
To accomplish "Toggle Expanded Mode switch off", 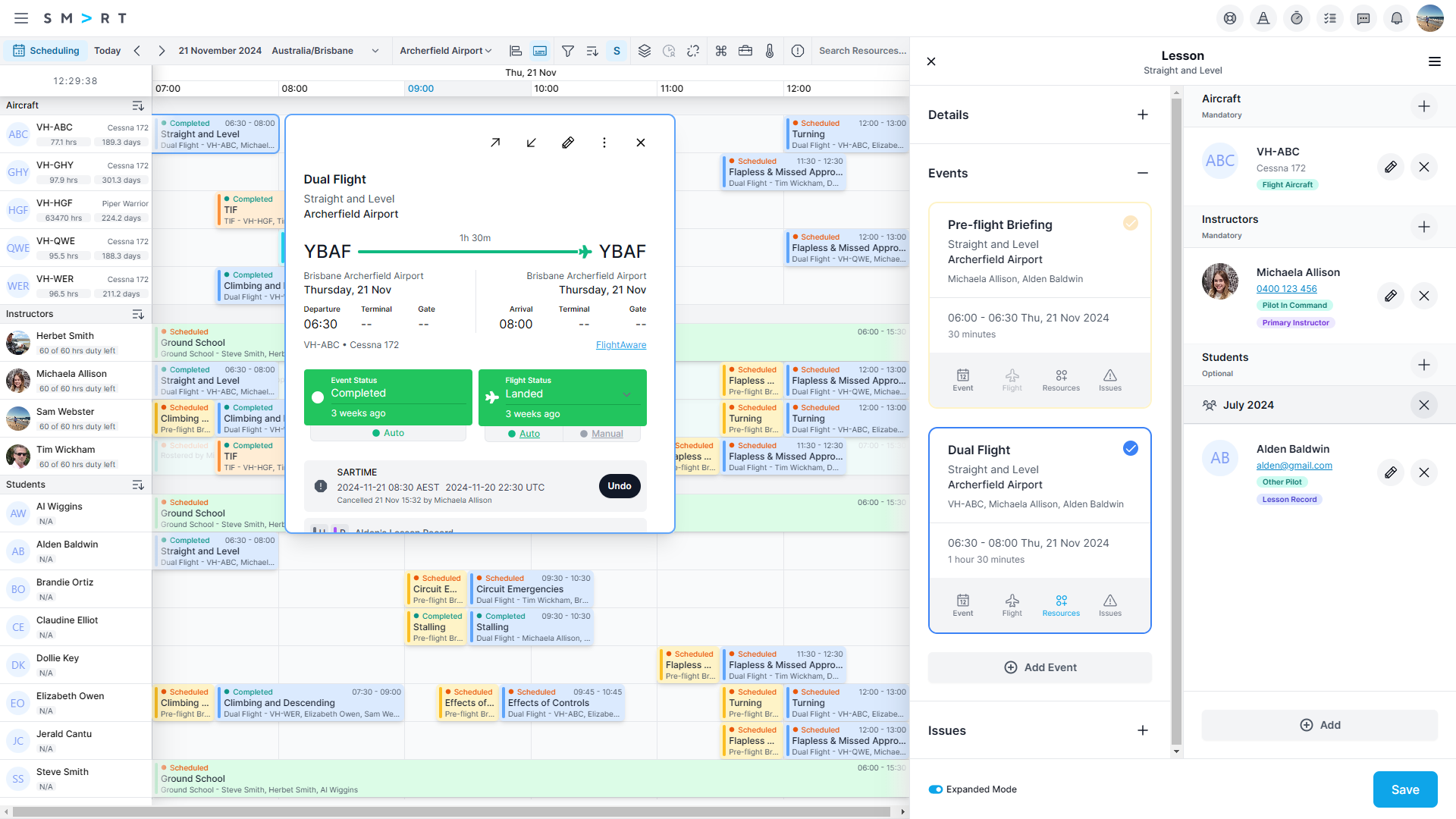I will coord(936,789).
